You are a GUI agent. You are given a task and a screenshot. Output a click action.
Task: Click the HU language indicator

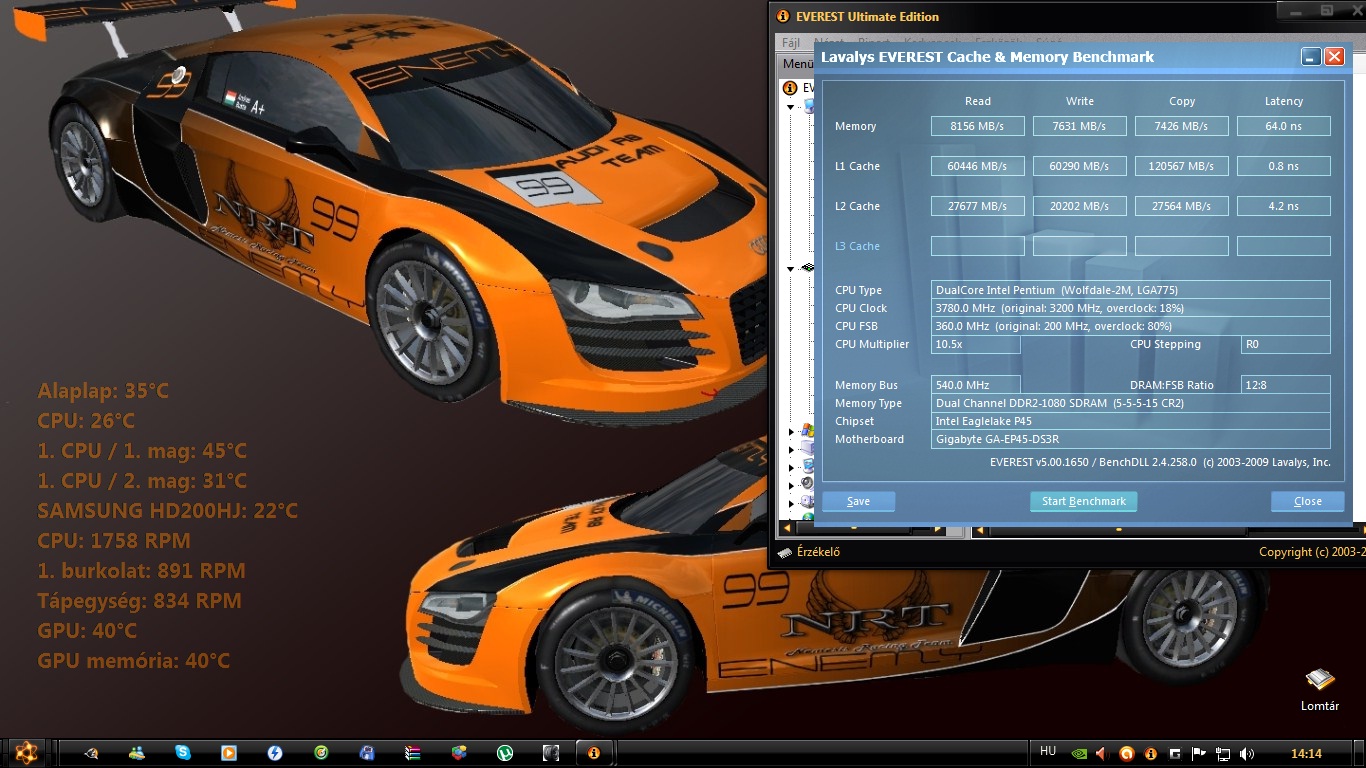1048,751
